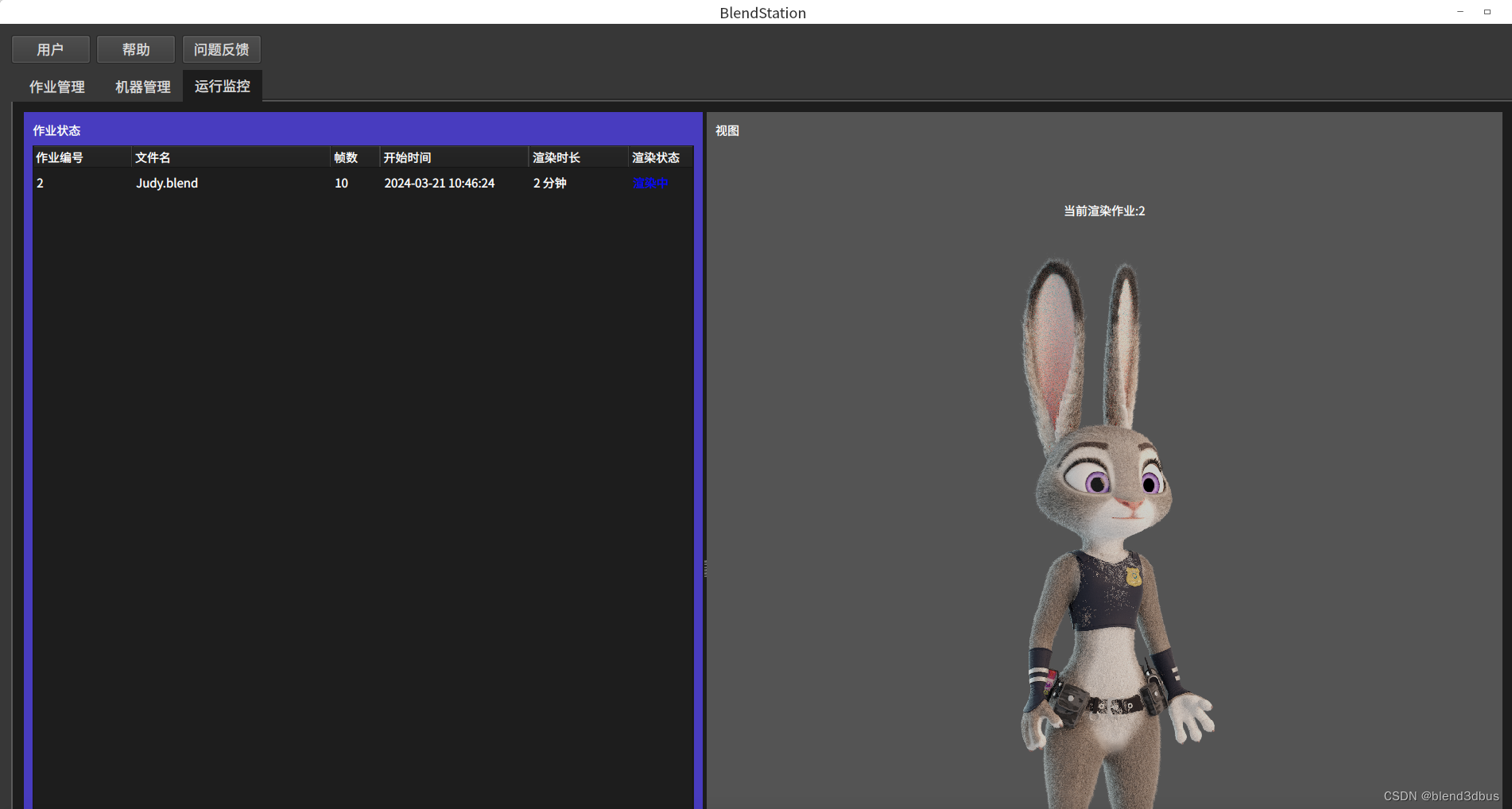Open the 问题反馈 button
Viewport: 1512px width, 809px height.
(222, 49)
